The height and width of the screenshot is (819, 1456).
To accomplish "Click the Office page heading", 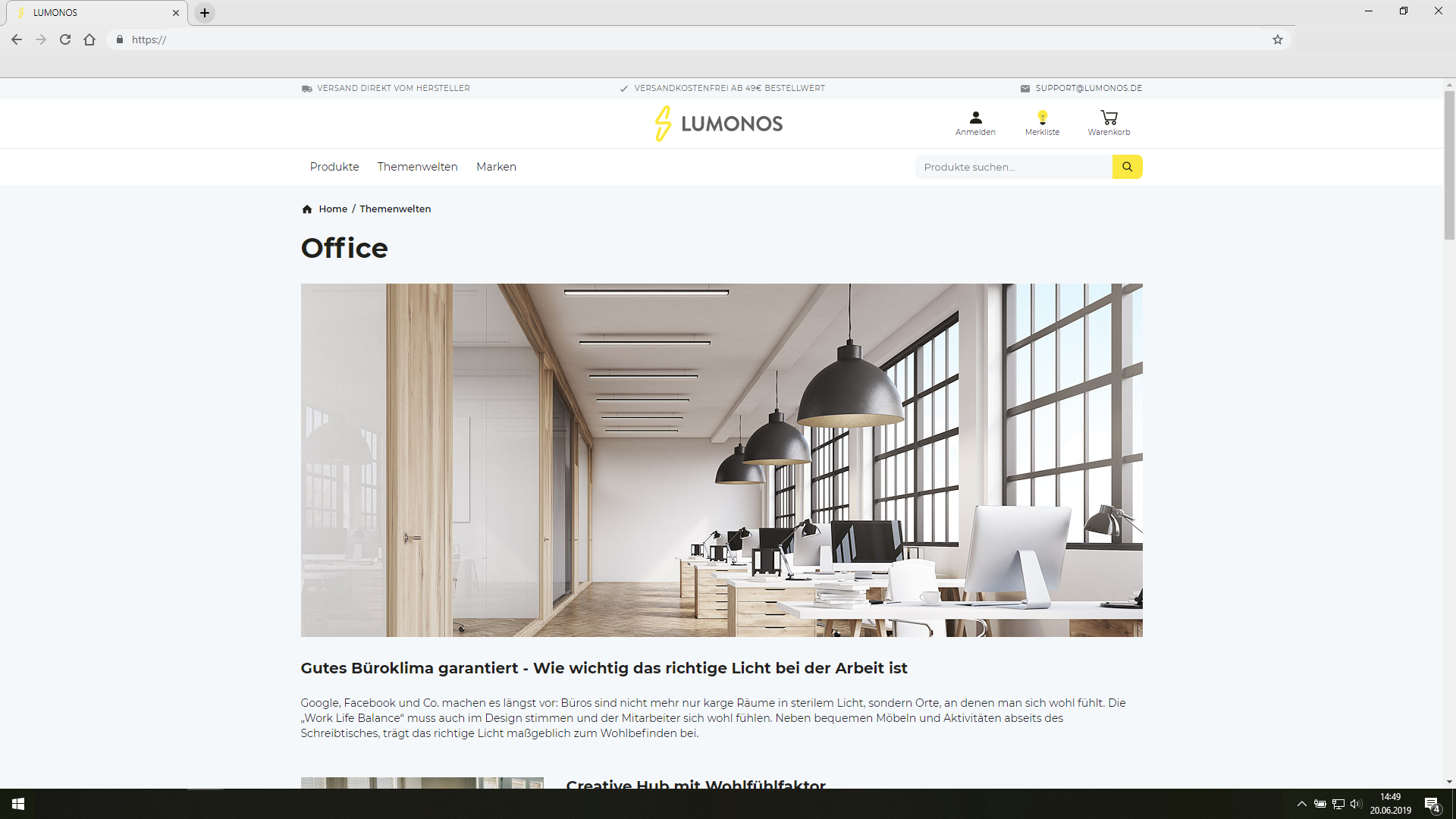I will click(x=344, y=249).
